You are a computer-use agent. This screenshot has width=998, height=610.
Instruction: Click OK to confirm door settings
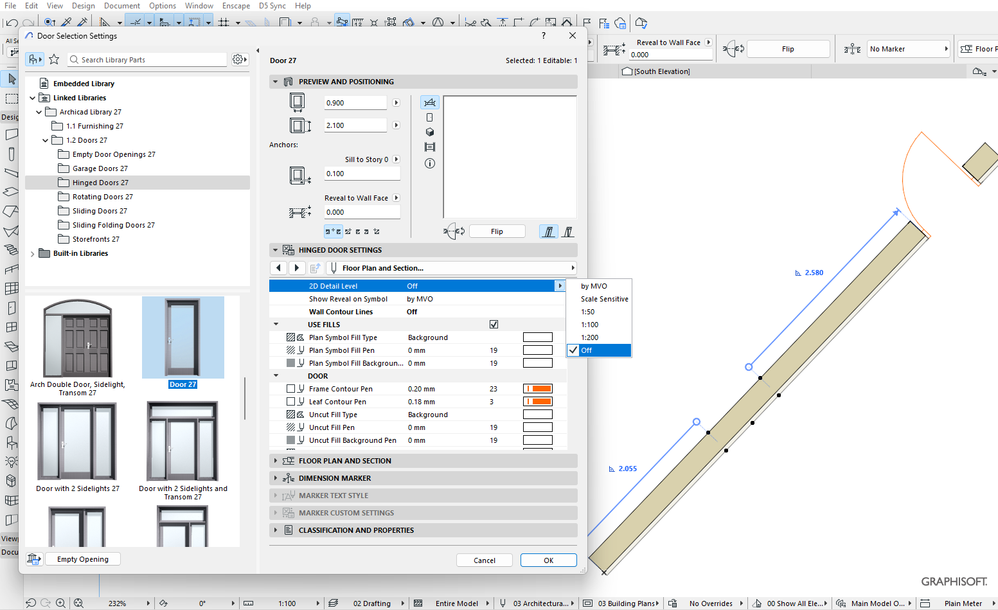pyautogui.click(x=549, y=560)
